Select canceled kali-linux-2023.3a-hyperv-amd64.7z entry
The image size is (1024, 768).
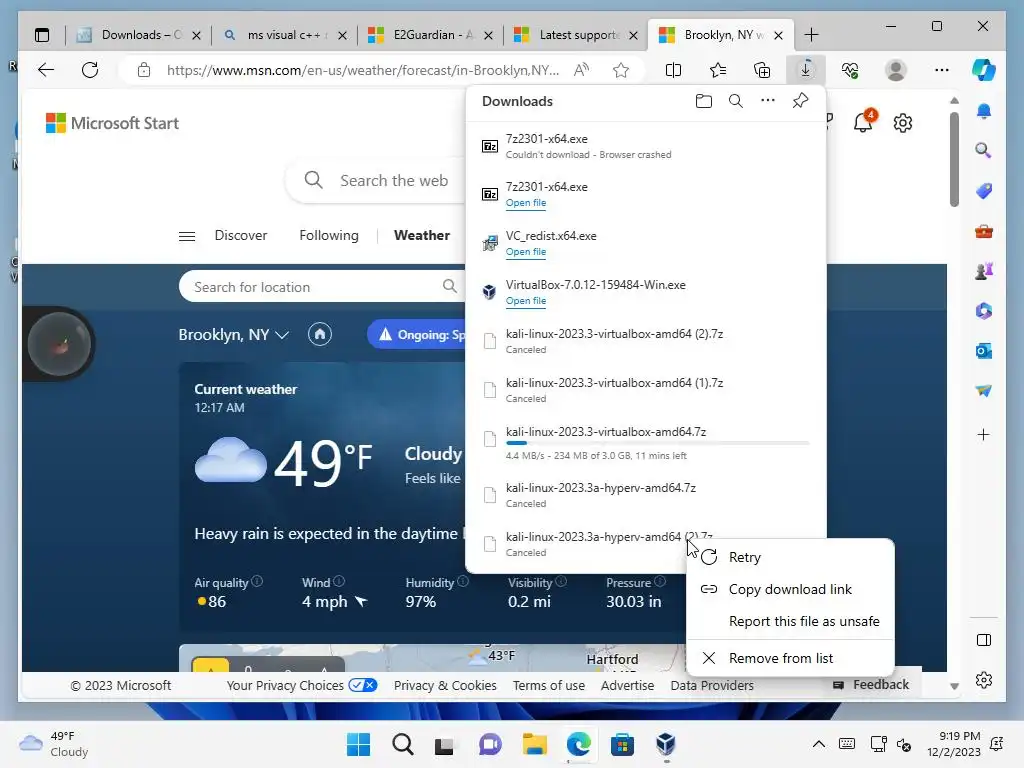pyautogui.click(x=647, y=495)
